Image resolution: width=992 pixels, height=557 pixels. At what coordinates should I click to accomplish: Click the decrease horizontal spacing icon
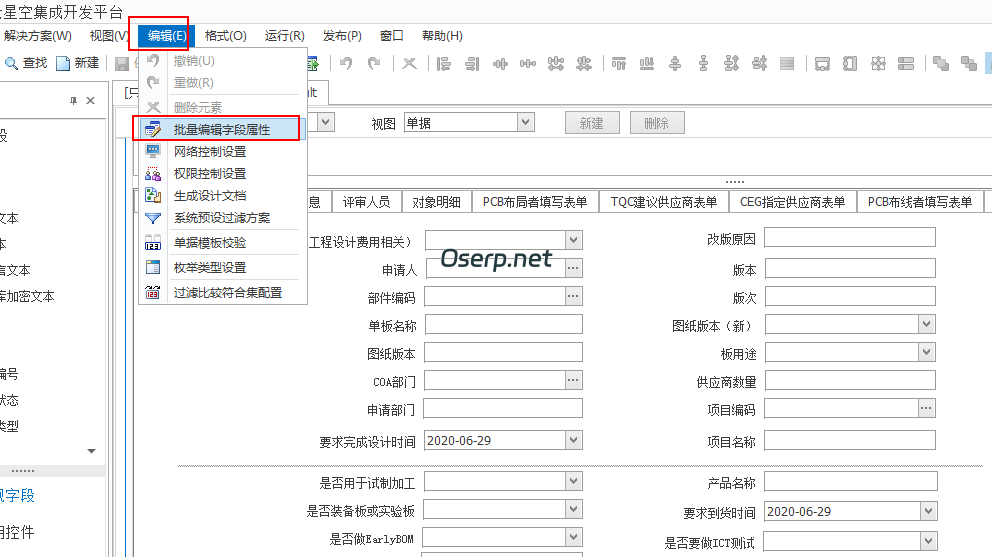pyautogui.click(x=584, y=63)
